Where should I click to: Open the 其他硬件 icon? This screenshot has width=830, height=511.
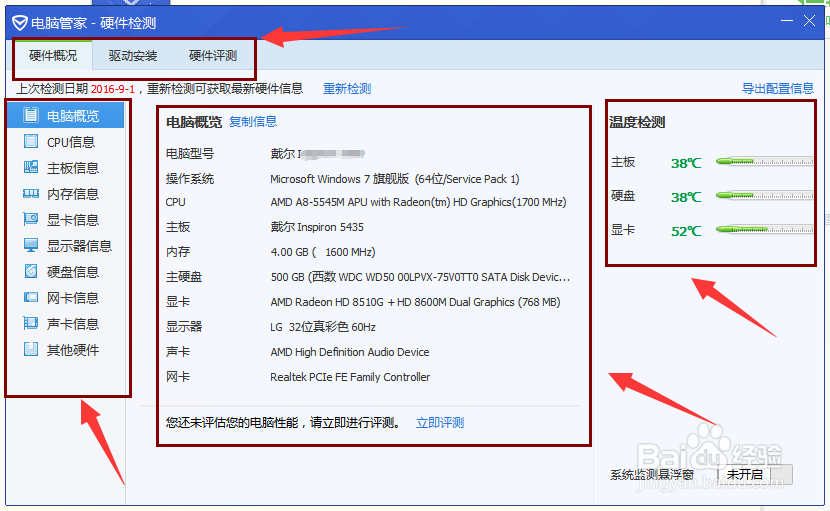point(31,349)
